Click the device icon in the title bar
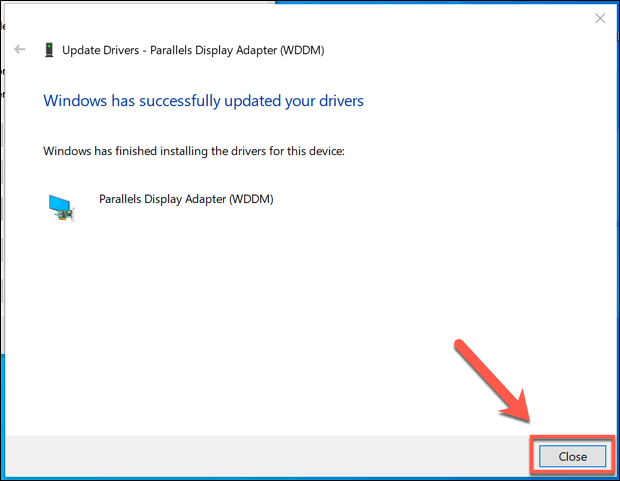The width and height of the screenshot is (620, 481). click(x=49, y=50)
